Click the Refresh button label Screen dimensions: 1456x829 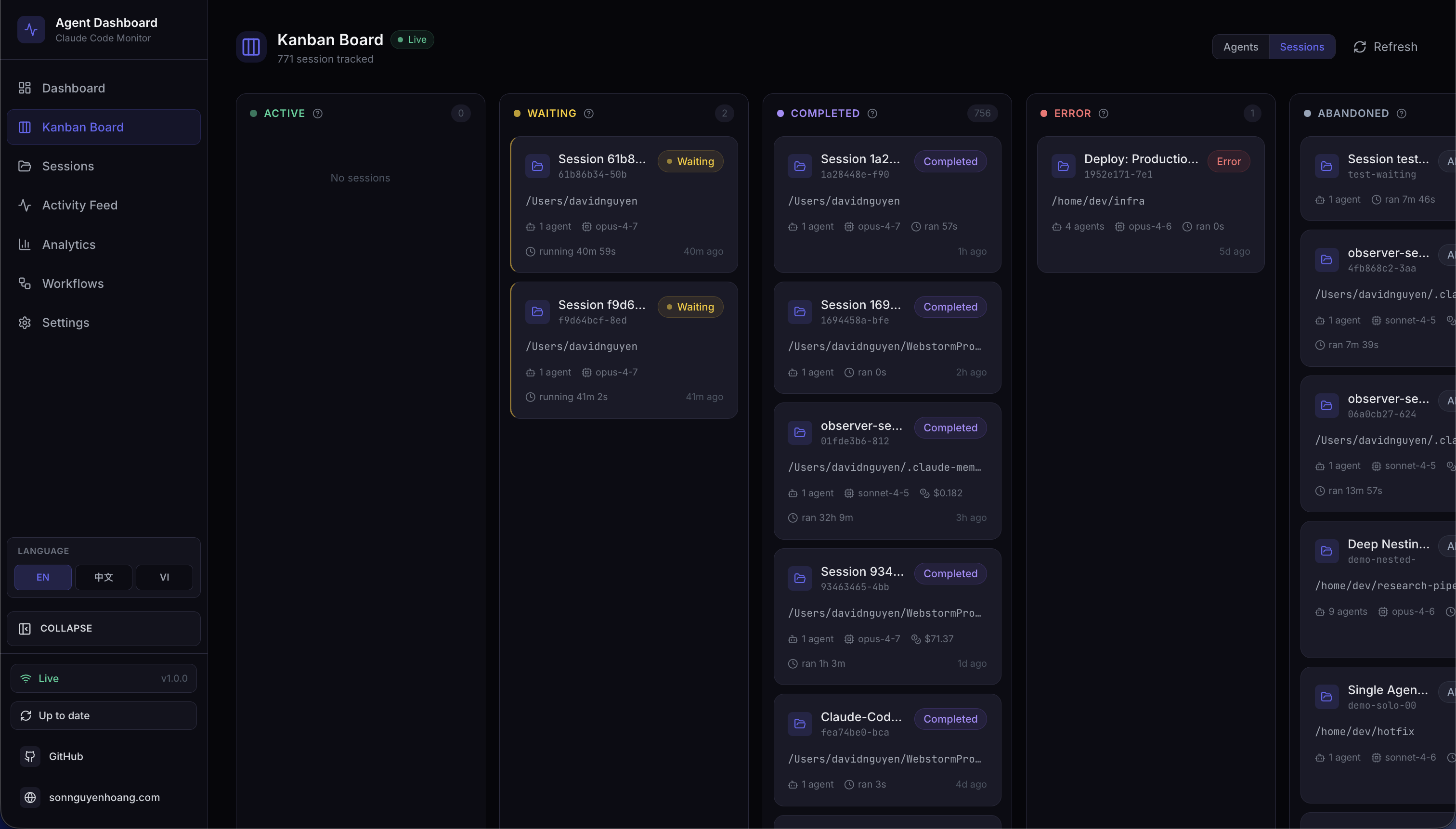1395,47
